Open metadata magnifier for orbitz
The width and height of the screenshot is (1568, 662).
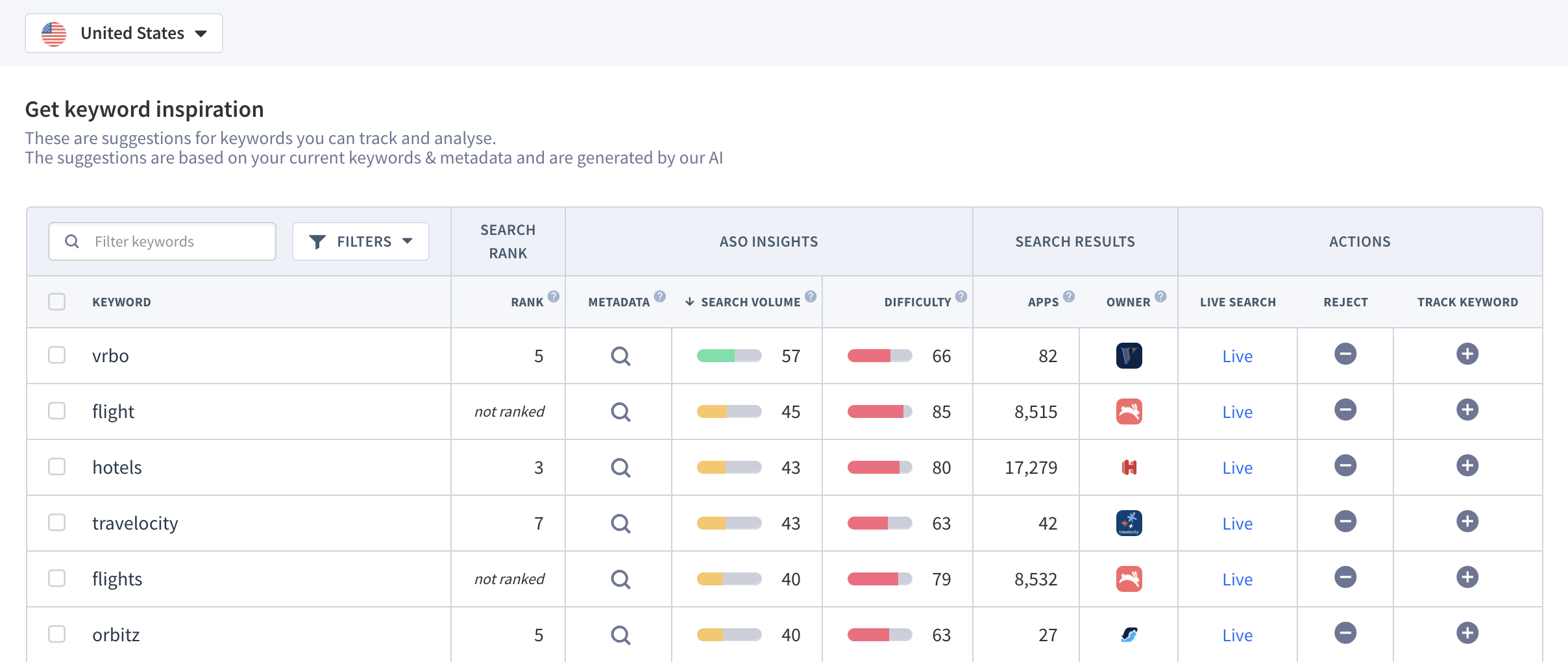(x=620, y=635)
